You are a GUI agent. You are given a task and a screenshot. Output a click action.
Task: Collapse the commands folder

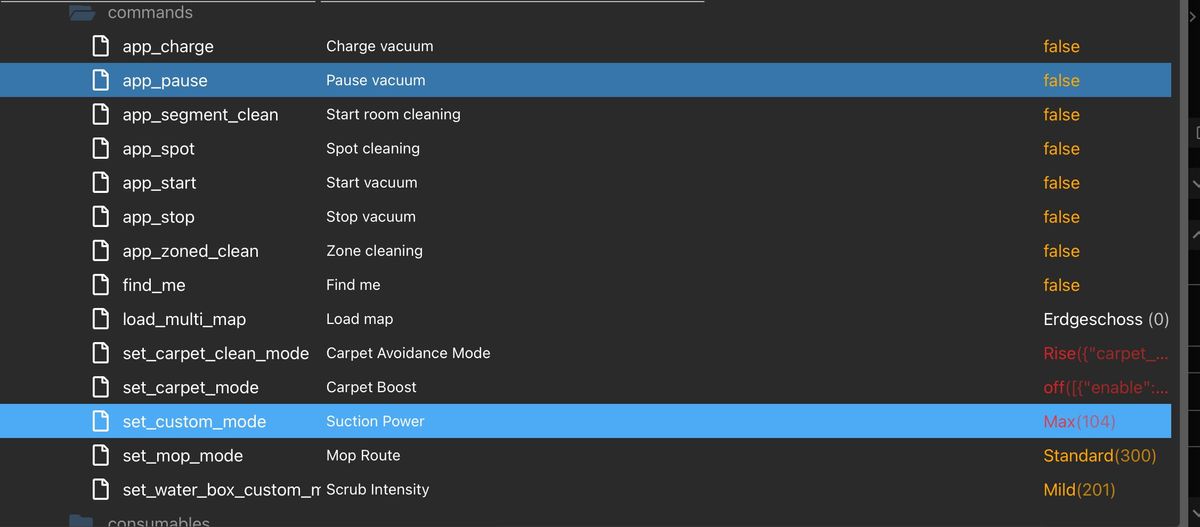[x=82, y=13]
